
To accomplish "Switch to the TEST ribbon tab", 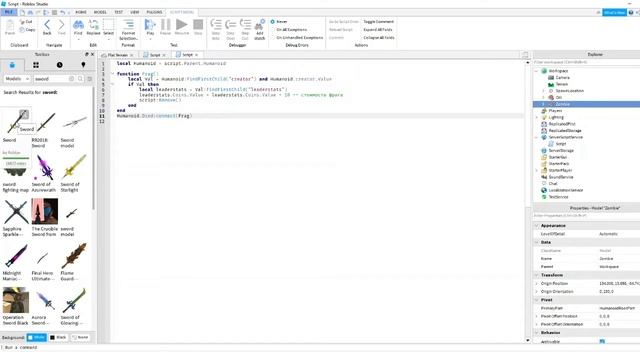I will point(119,12).
